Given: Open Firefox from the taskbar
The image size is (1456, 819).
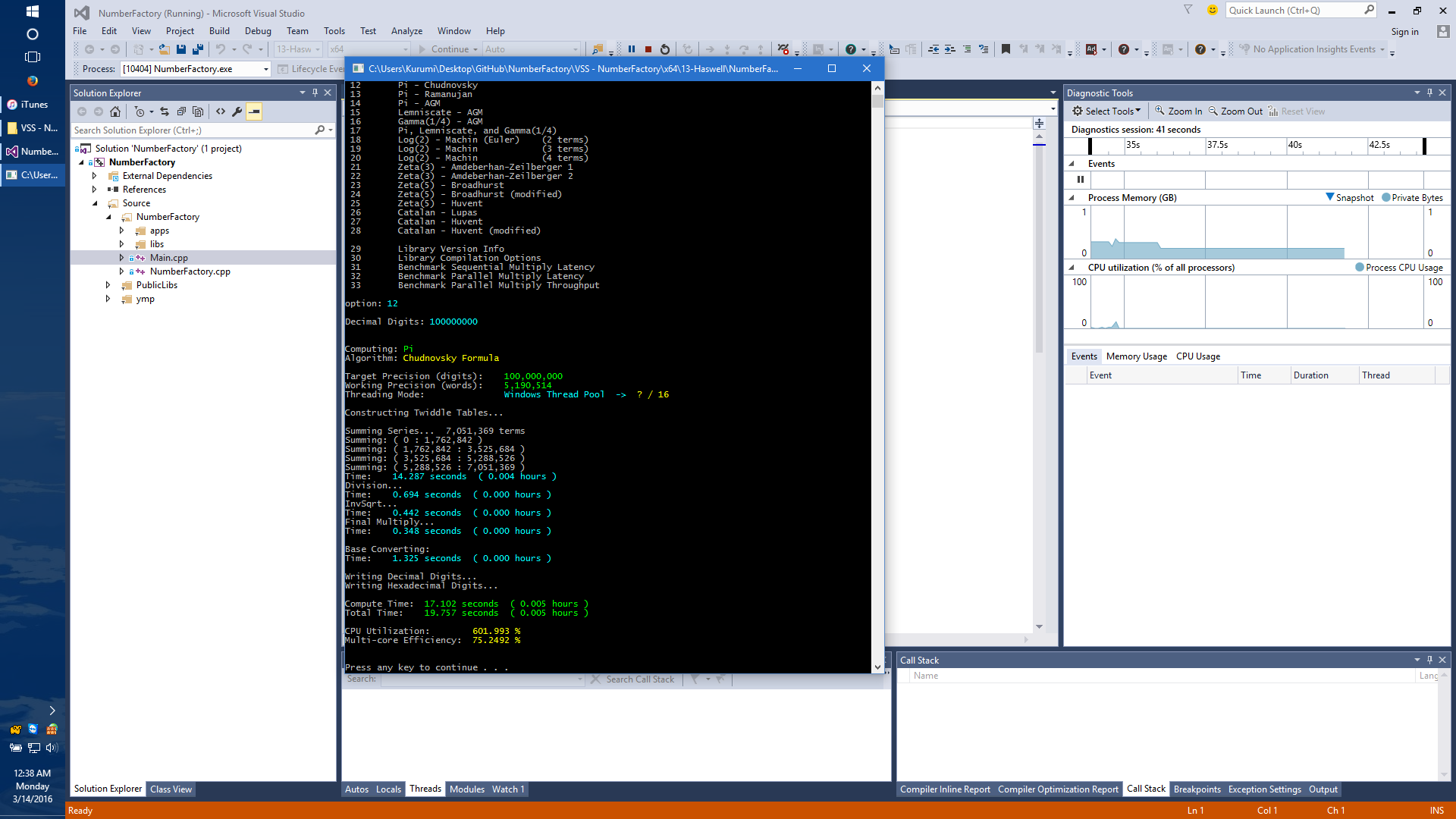Looking at the screenshot, I should point(33,80).
